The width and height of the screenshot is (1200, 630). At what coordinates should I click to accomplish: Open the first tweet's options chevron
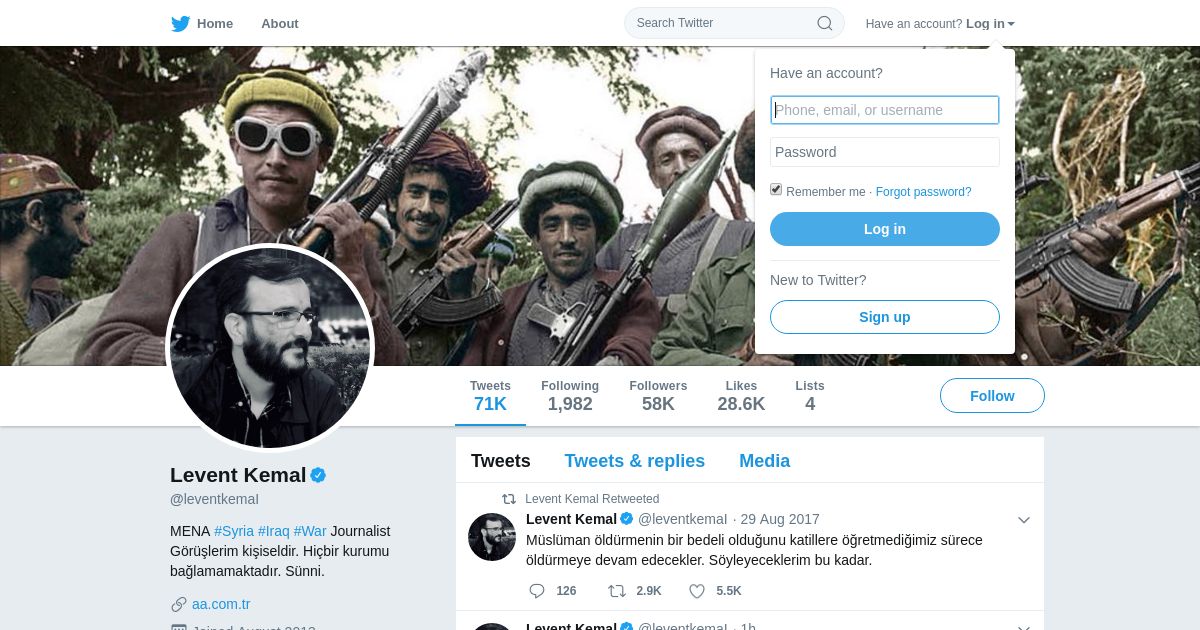point(1023,520)
